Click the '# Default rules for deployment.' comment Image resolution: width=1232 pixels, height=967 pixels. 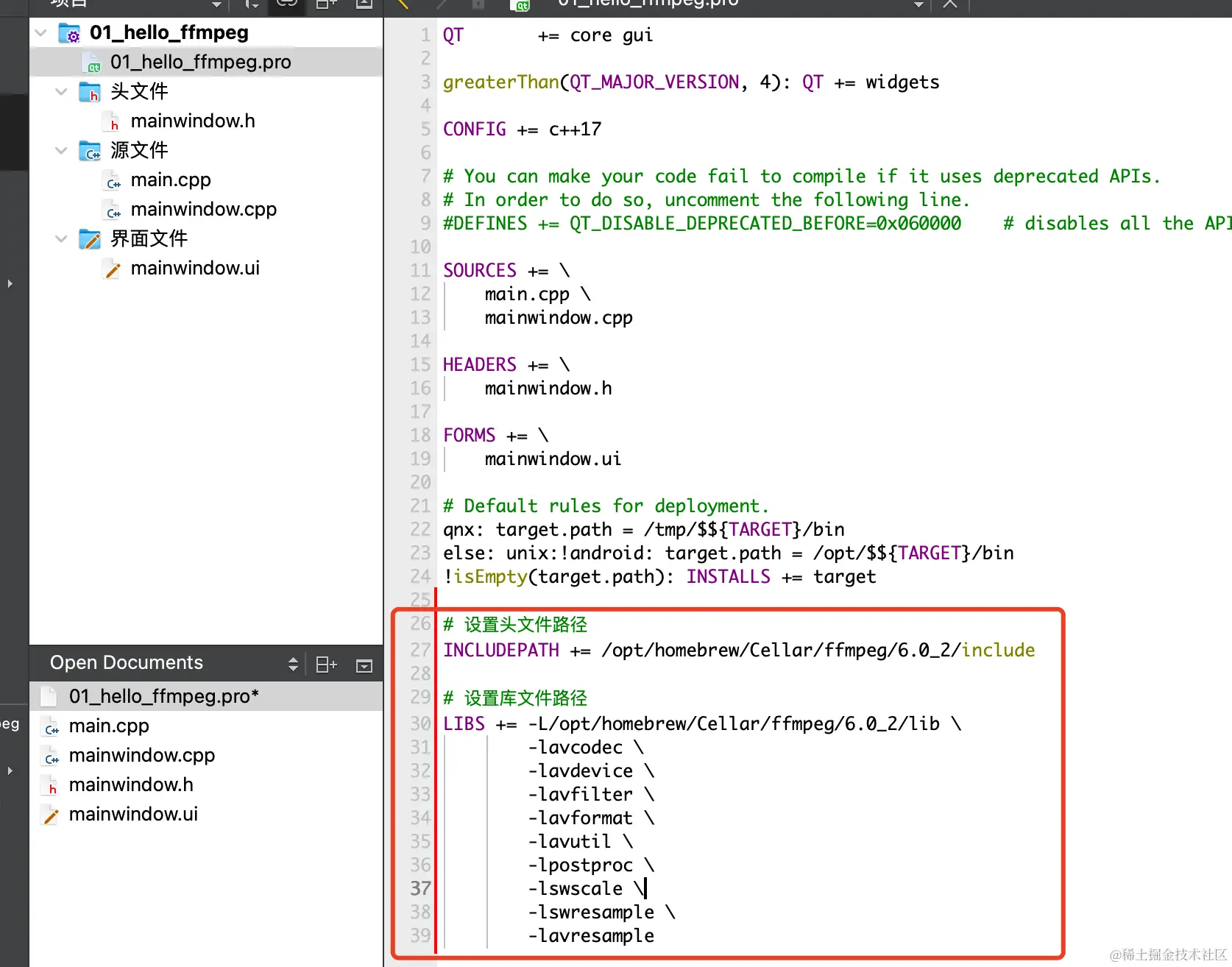click(606, 506)
